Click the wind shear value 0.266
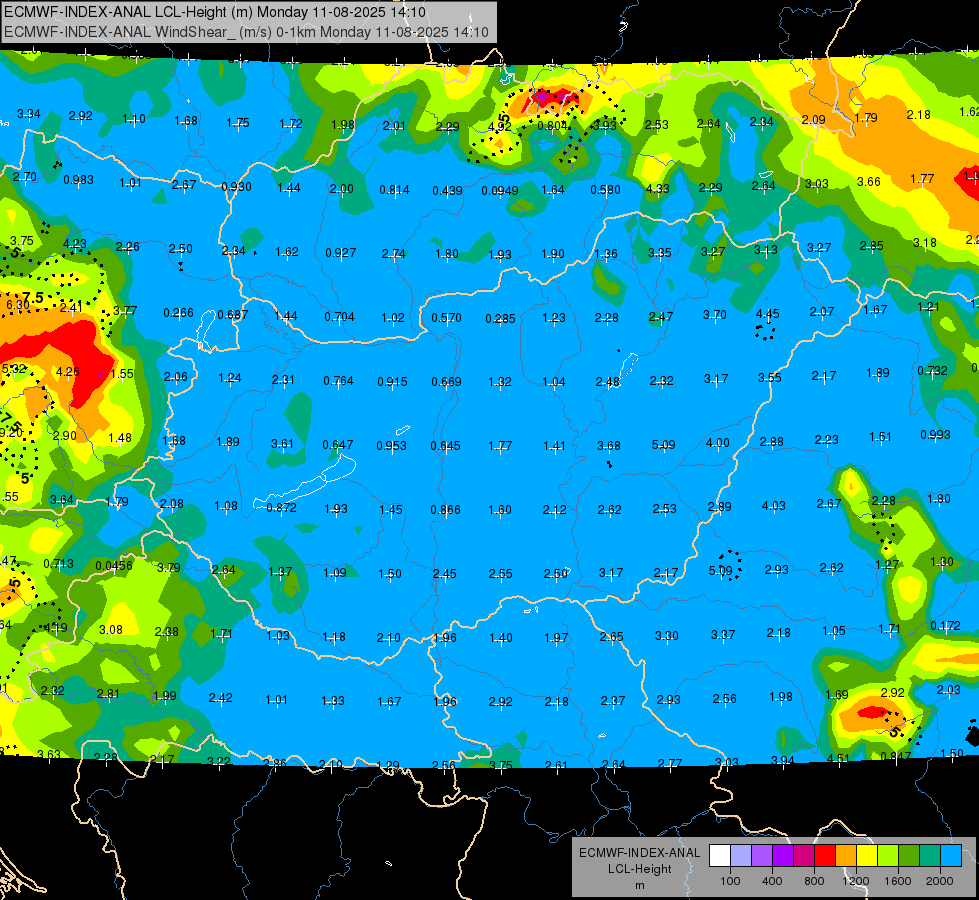The width and height of the screenshot is (979, 900). click(179, 312)
